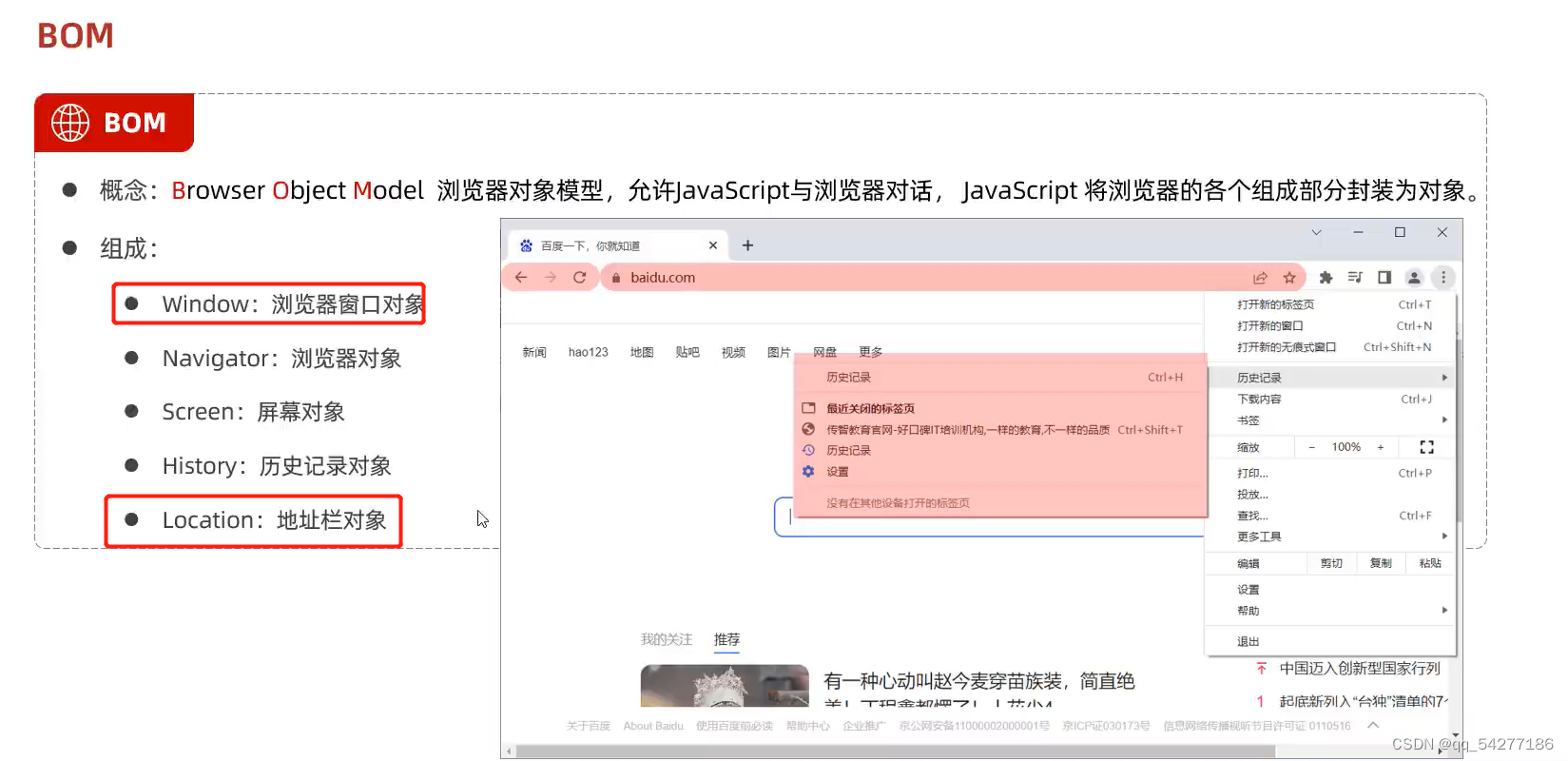
Task: Switch to 我的关注 tab
Action: point(667,639)
